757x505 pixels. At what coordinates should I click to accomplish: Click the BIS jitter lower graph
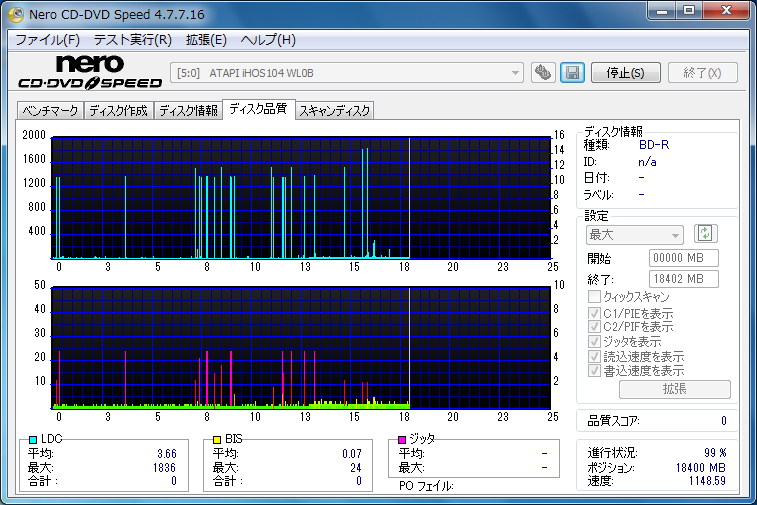(301, 348)
